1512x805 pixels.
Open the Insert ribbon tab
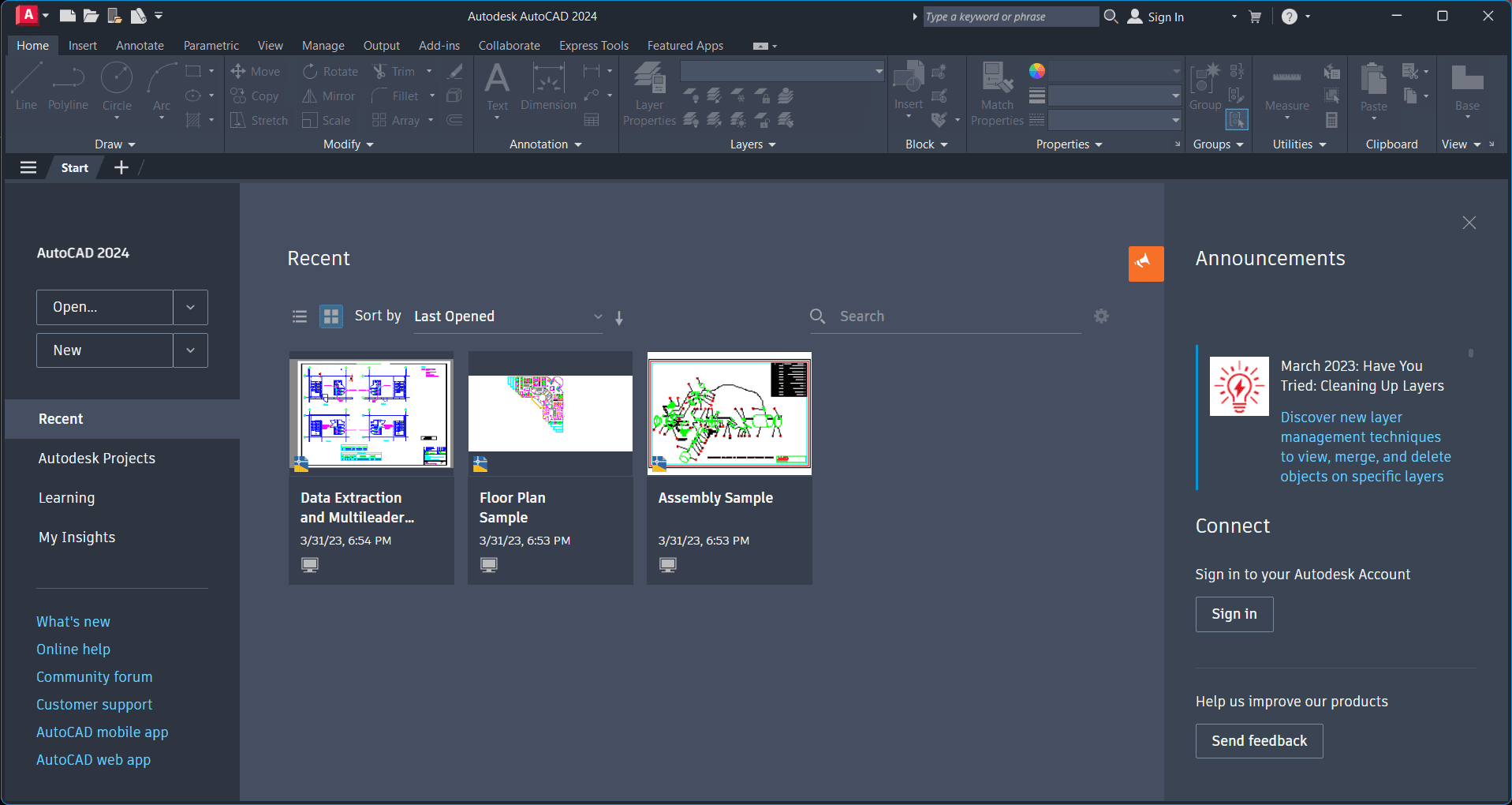coord(83,46)
